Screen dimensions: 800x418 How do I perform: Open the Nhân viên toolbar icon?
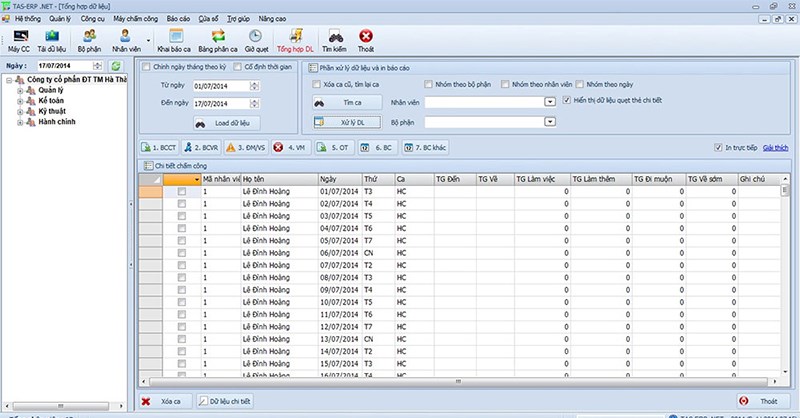[x=126, y=40]
